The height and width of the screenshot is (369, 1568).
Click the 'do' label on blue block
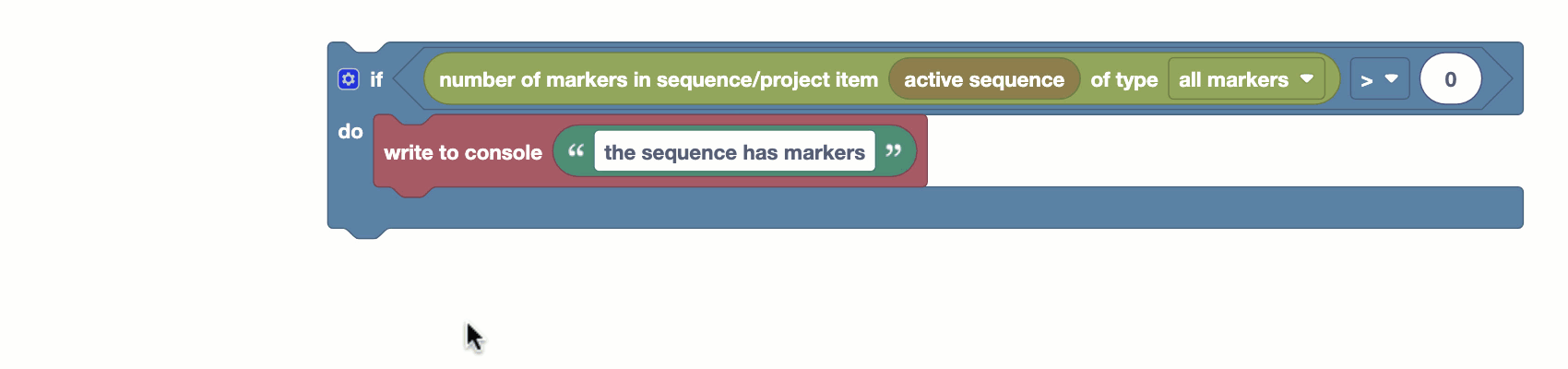tap(350, 131)
